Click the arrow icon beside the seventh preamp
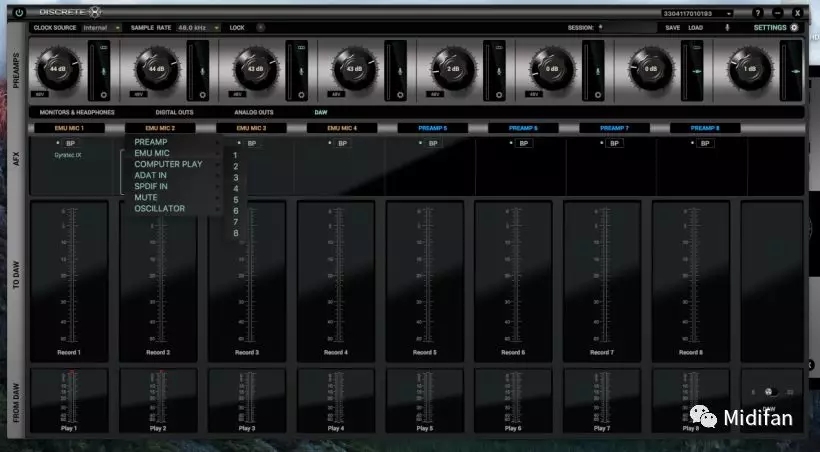The width and height of the screenshot is (820, 452). [698, 72]
